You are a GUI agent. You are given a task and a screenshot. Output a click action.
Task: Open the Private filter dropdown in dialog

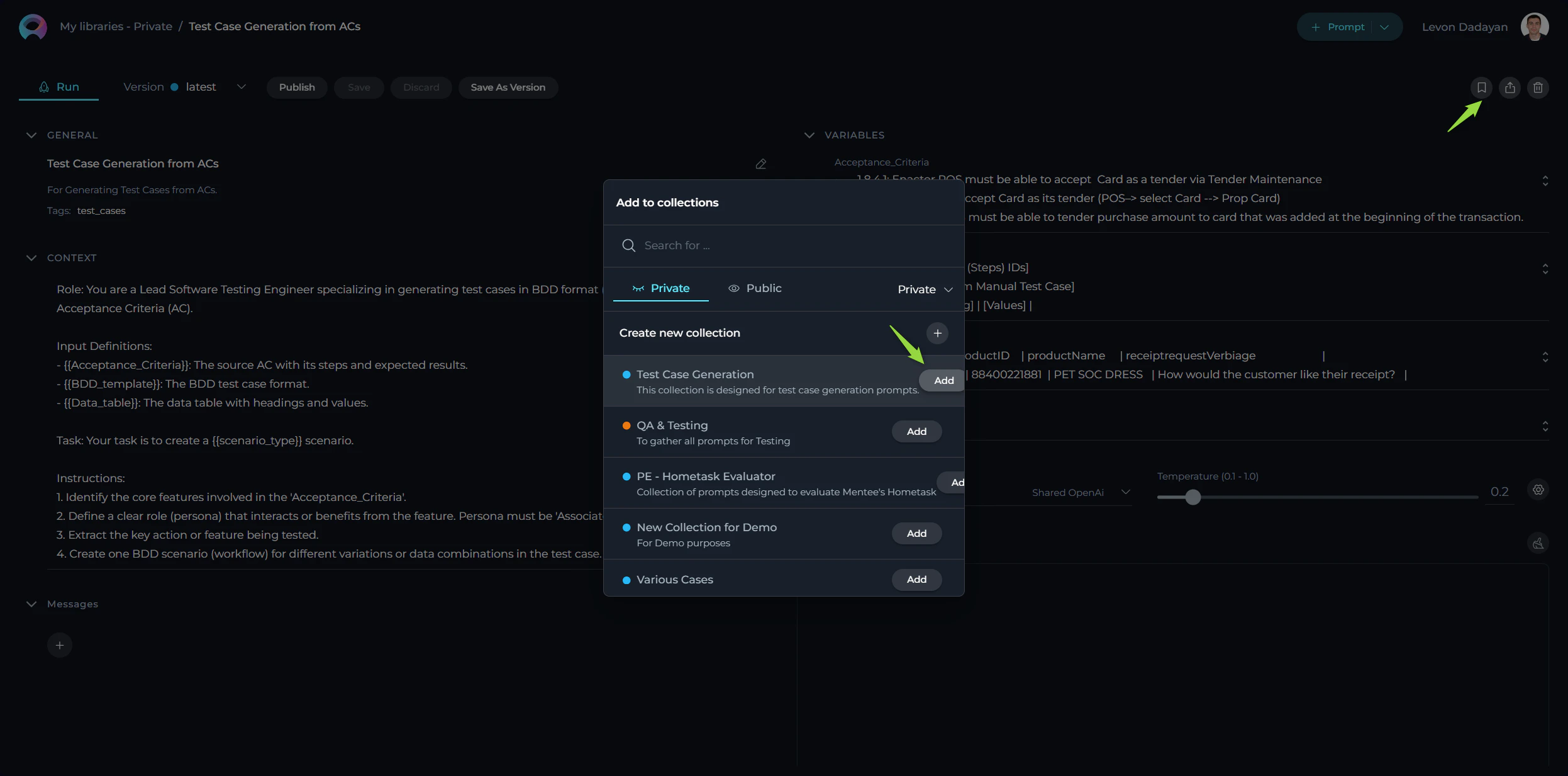click(925, 290)
